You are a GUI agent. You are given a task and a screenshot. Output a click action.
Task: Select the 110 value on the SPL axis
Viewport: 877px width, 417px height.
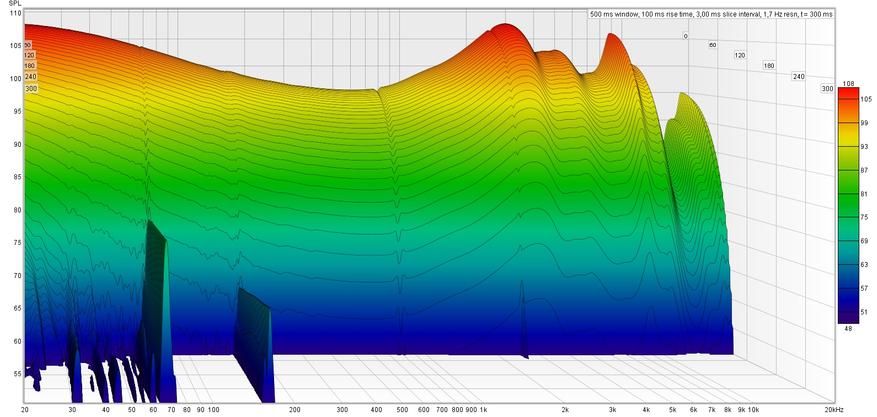pyautogui.click(x=17, y=13)
